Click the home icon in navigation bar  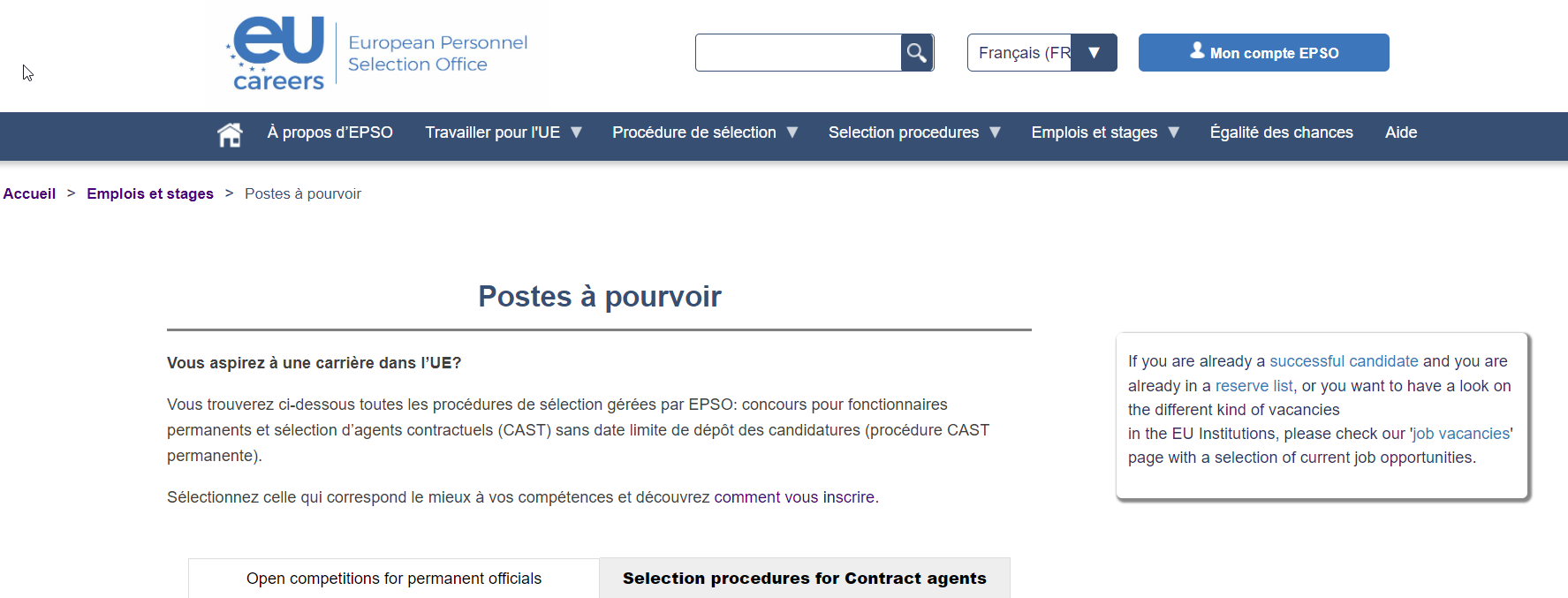(230, 134)
